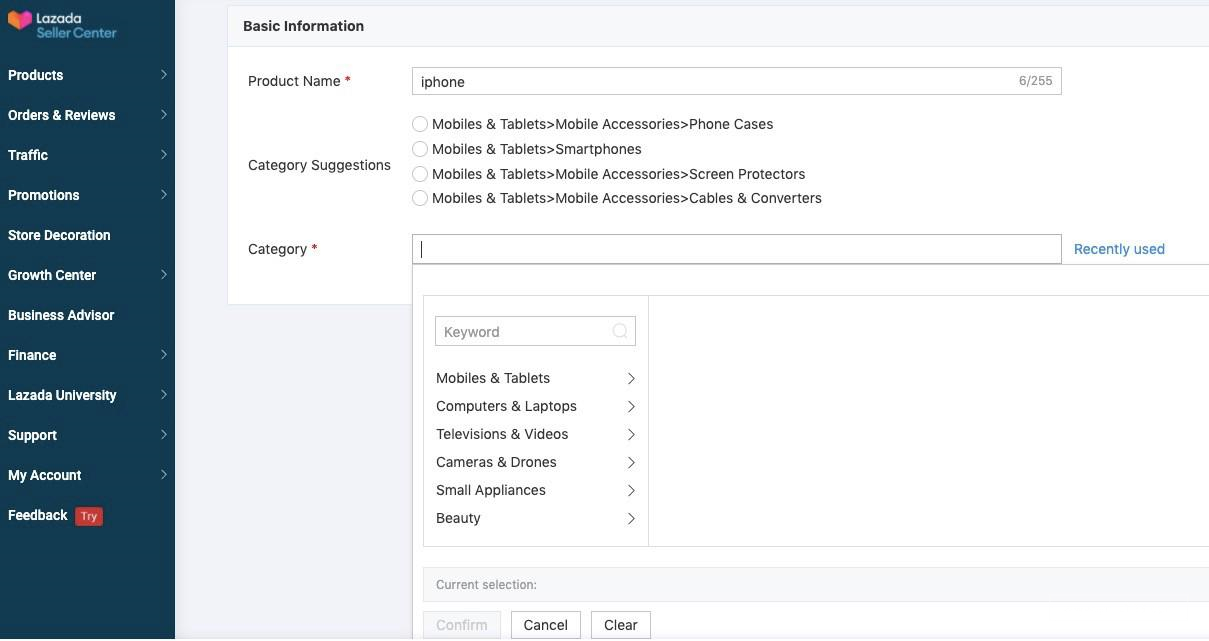The image size is (1209, 641).
Task: Click the arrow beside Cameras & Drones
Action: coord(631,462)
